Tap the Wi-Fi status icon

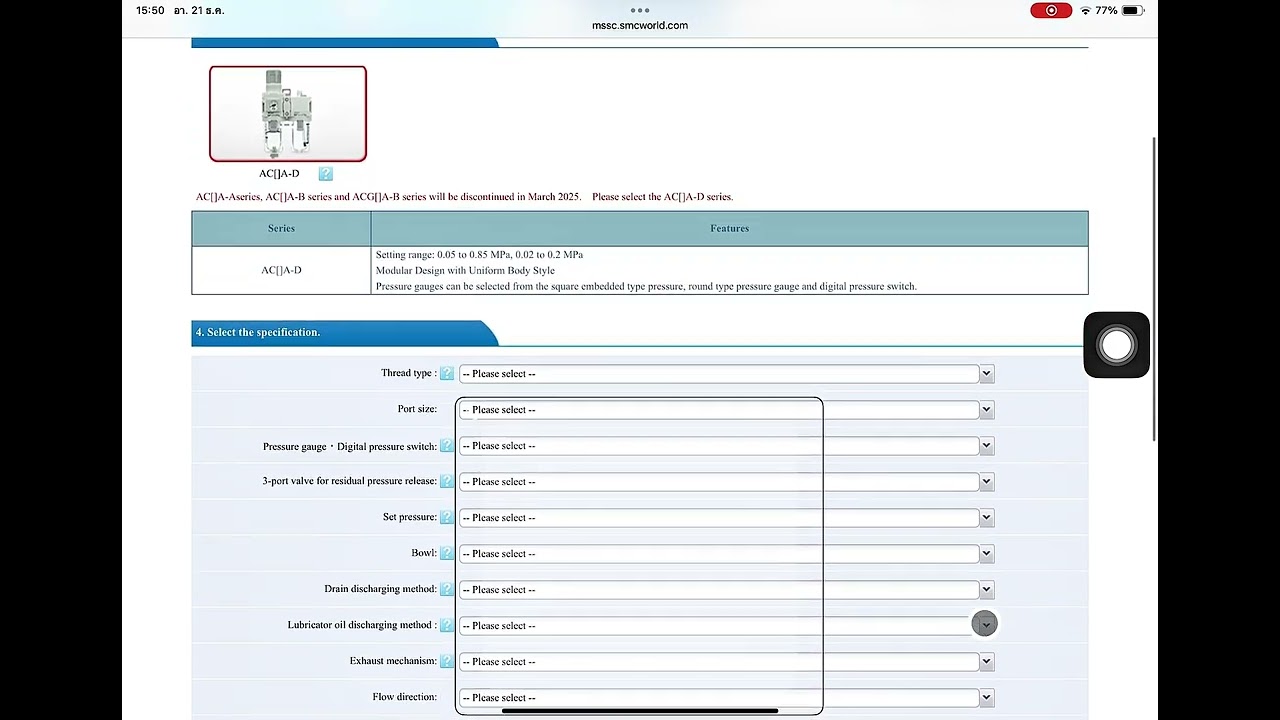[1085, 10]
